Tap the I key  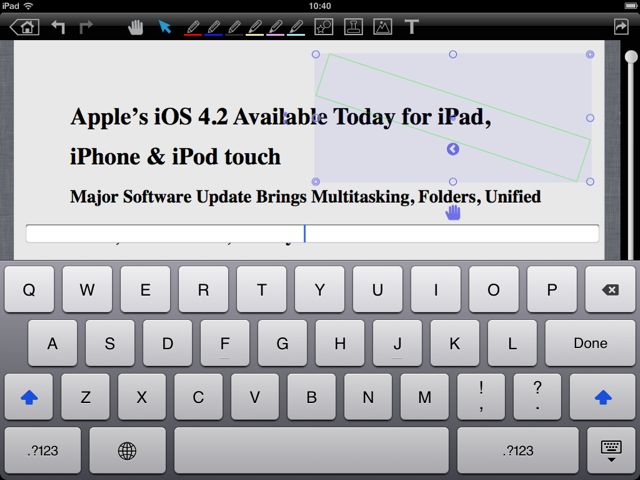436,290
